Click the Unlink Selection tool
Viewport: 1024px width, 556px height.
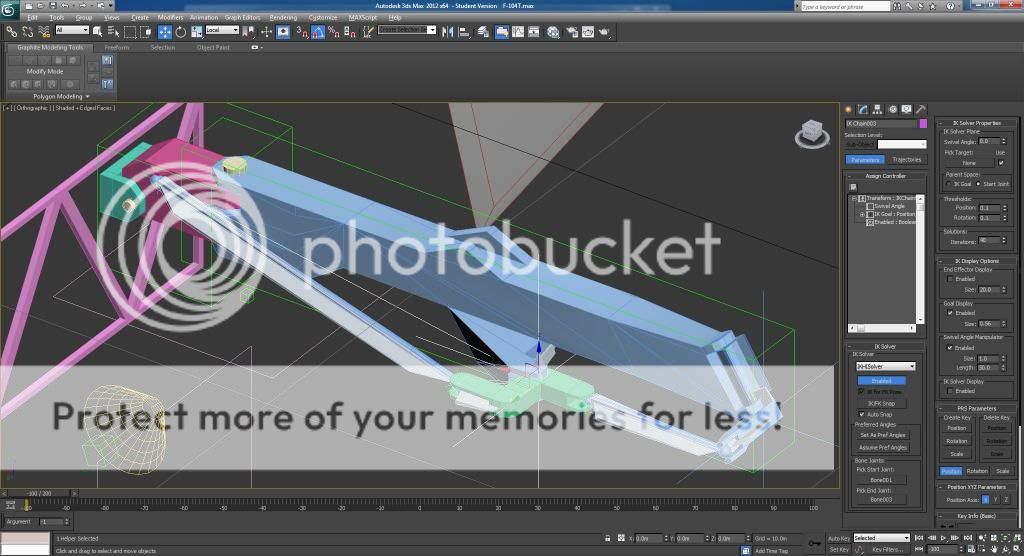(27, 31)
